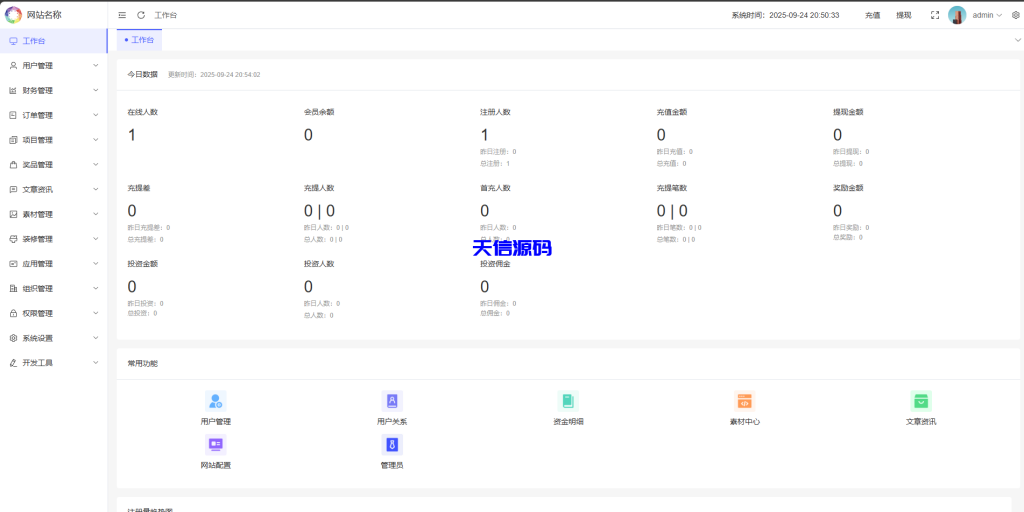
Task: Refresh the page using the reload icon
Action: tap(141, 15)
